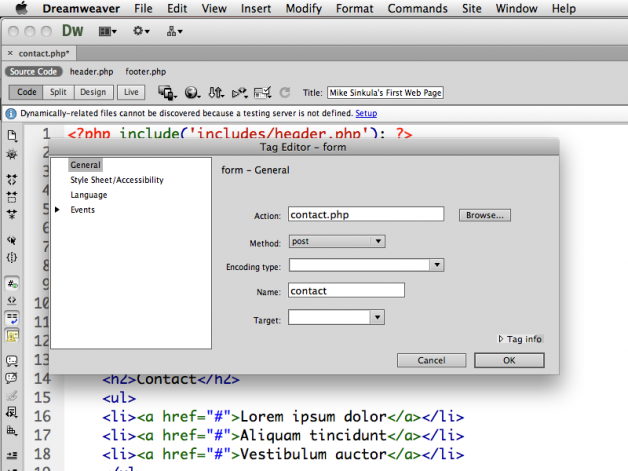Image resolution: width=628 pixels, height=471 pixels.
Task: Switch to Code view
Action: (26, 92)
